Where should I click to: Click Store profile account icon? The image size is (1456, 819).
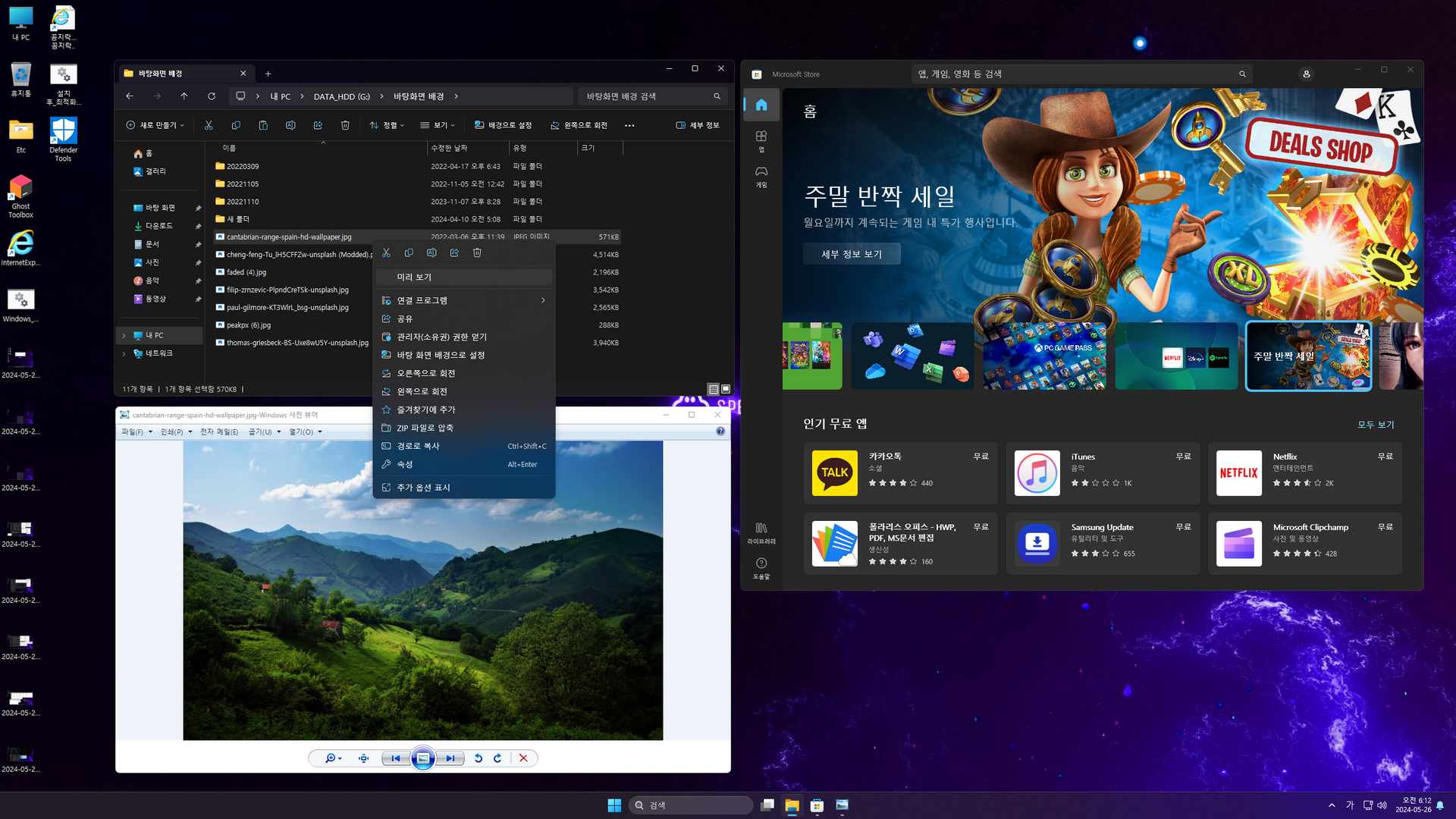tap(1306, 74)
